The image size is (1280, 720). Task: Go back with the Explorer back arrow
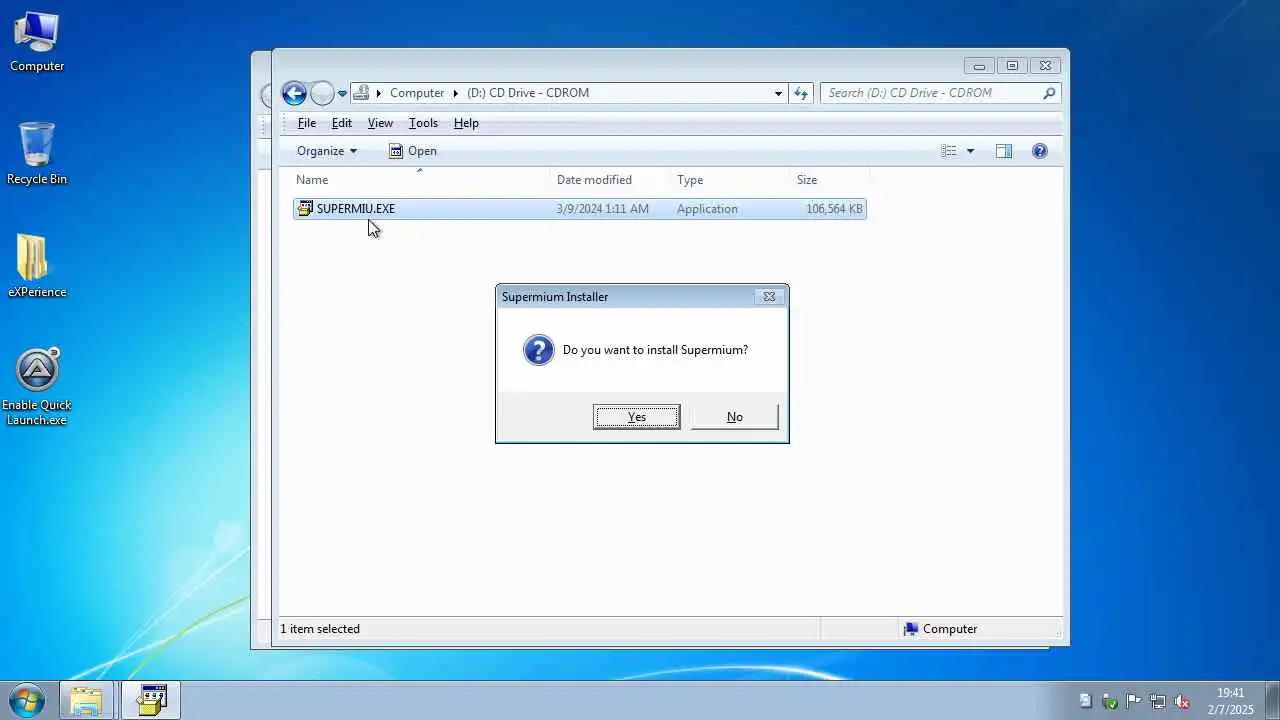[294, 93]
